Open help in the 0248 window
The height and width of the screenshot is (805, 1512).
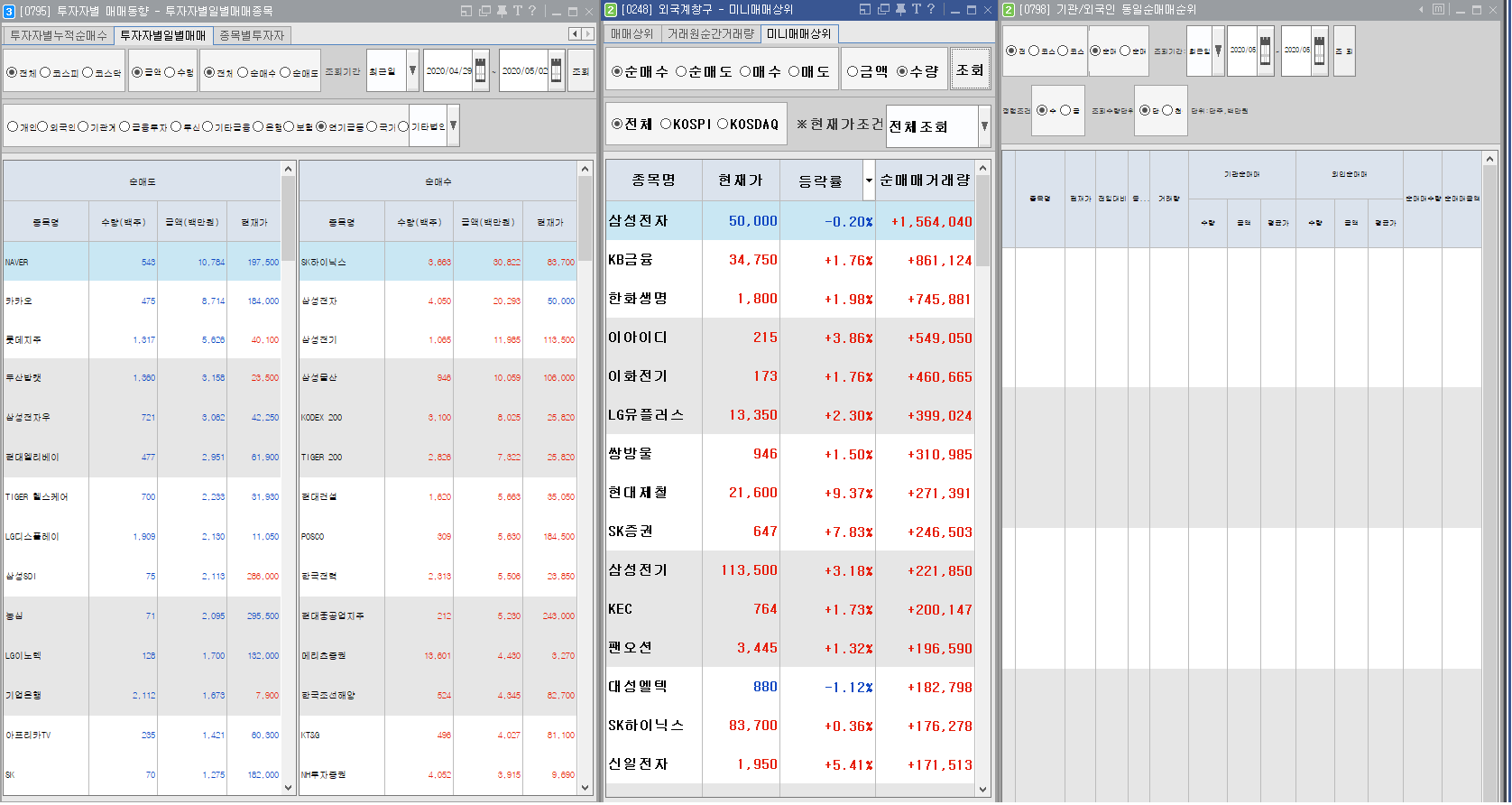(x=931, y=10)
